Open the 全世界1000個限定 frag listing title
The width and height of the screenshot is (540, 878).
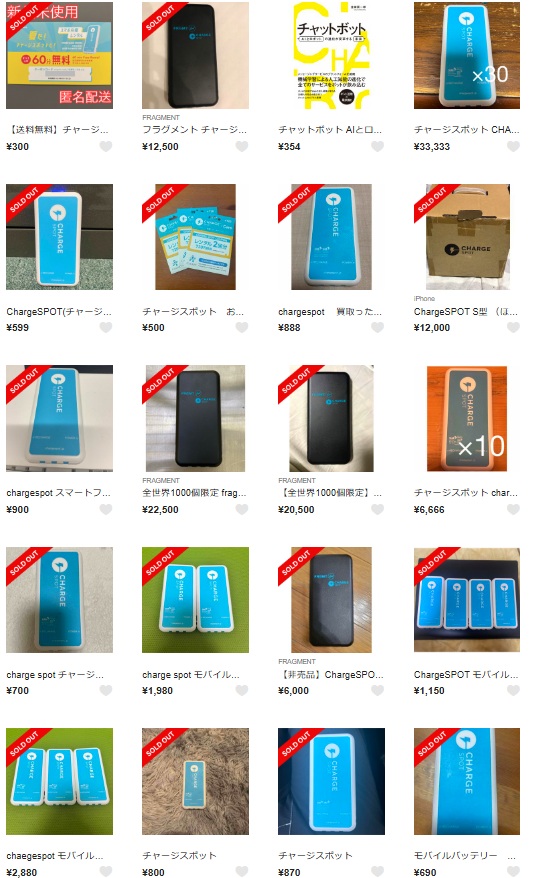(x=194, y=493)
